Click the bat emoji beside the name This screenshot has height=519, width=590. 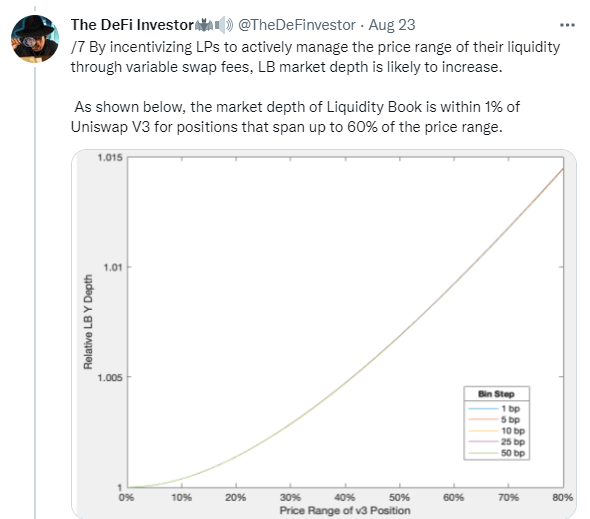coord(204,25)
